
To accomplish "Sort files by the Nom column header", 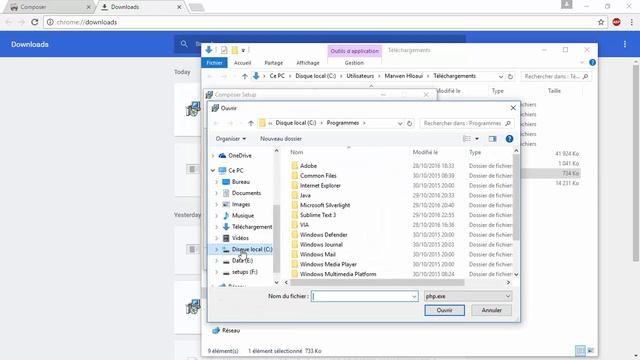I will tap(296, 152).
